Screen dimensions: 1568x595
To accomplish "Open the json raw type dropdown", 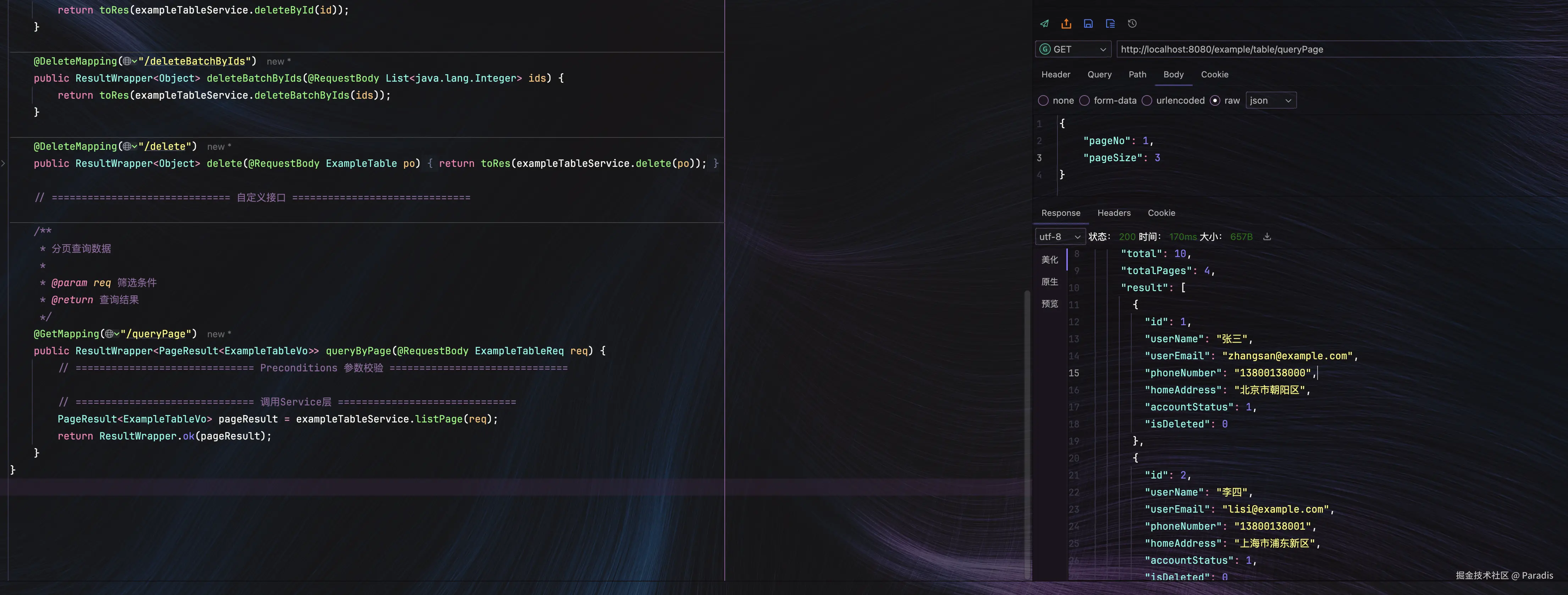I will [x=1270, y=100].
